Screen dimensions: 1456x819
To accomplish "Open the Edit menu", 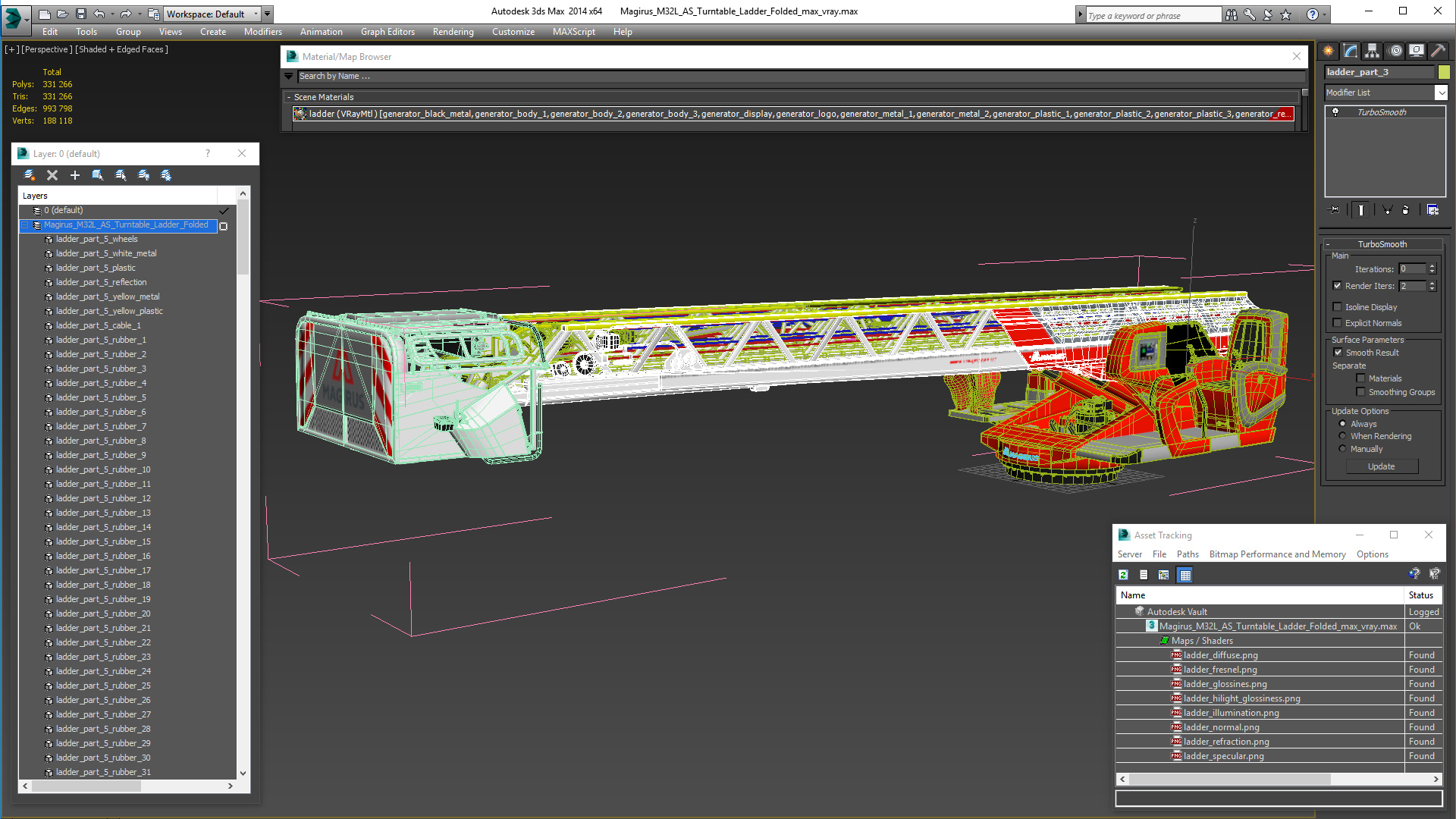I will pos(50,32).
